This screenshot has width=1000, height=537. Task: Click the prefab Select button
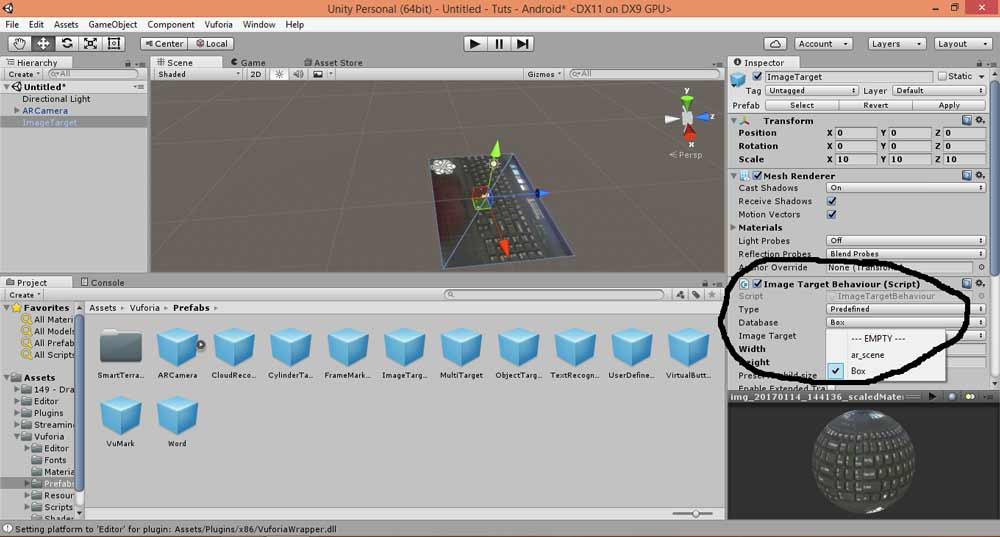coord(802,105)
